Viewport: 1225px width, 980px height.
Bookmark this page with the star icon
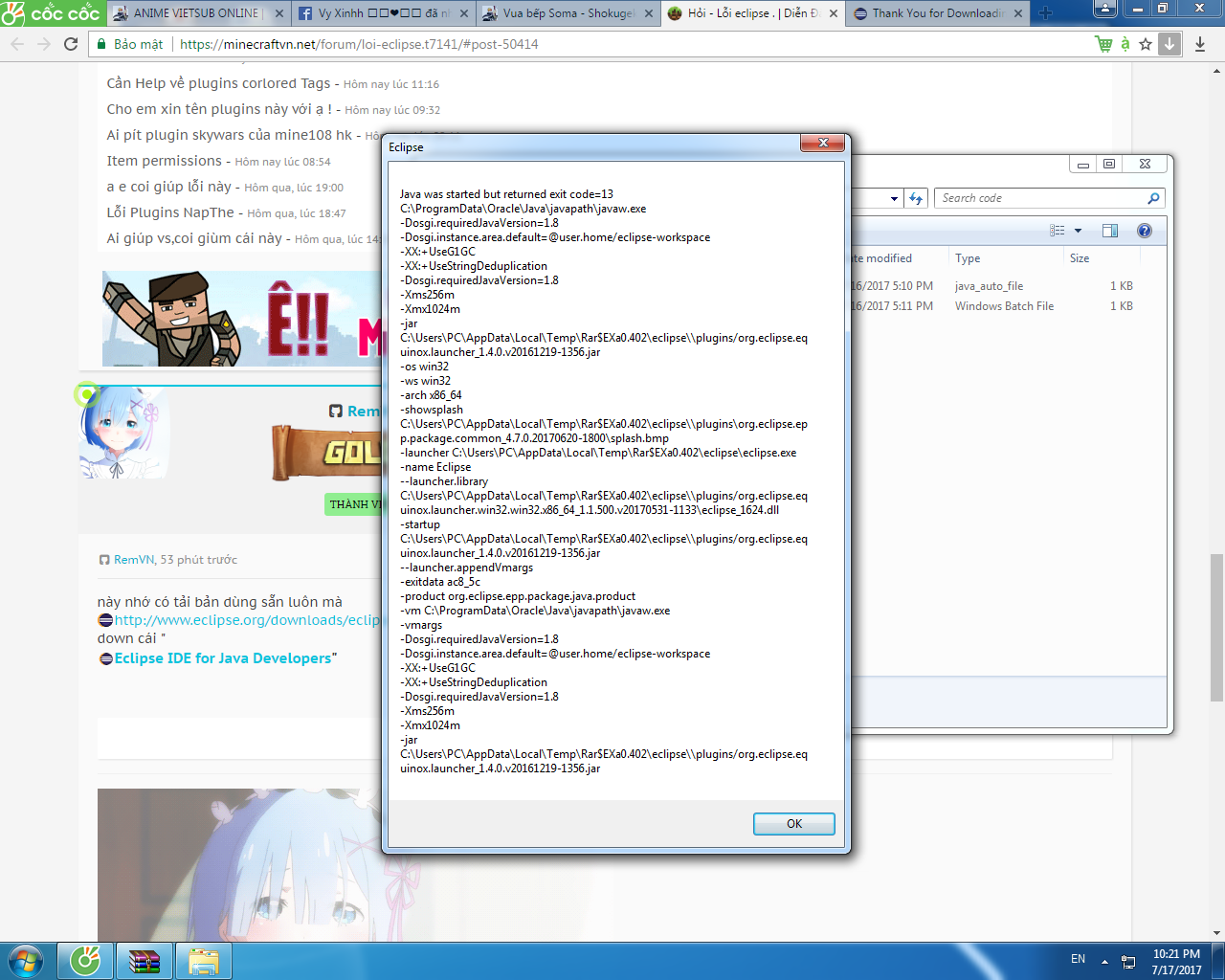1146,44
